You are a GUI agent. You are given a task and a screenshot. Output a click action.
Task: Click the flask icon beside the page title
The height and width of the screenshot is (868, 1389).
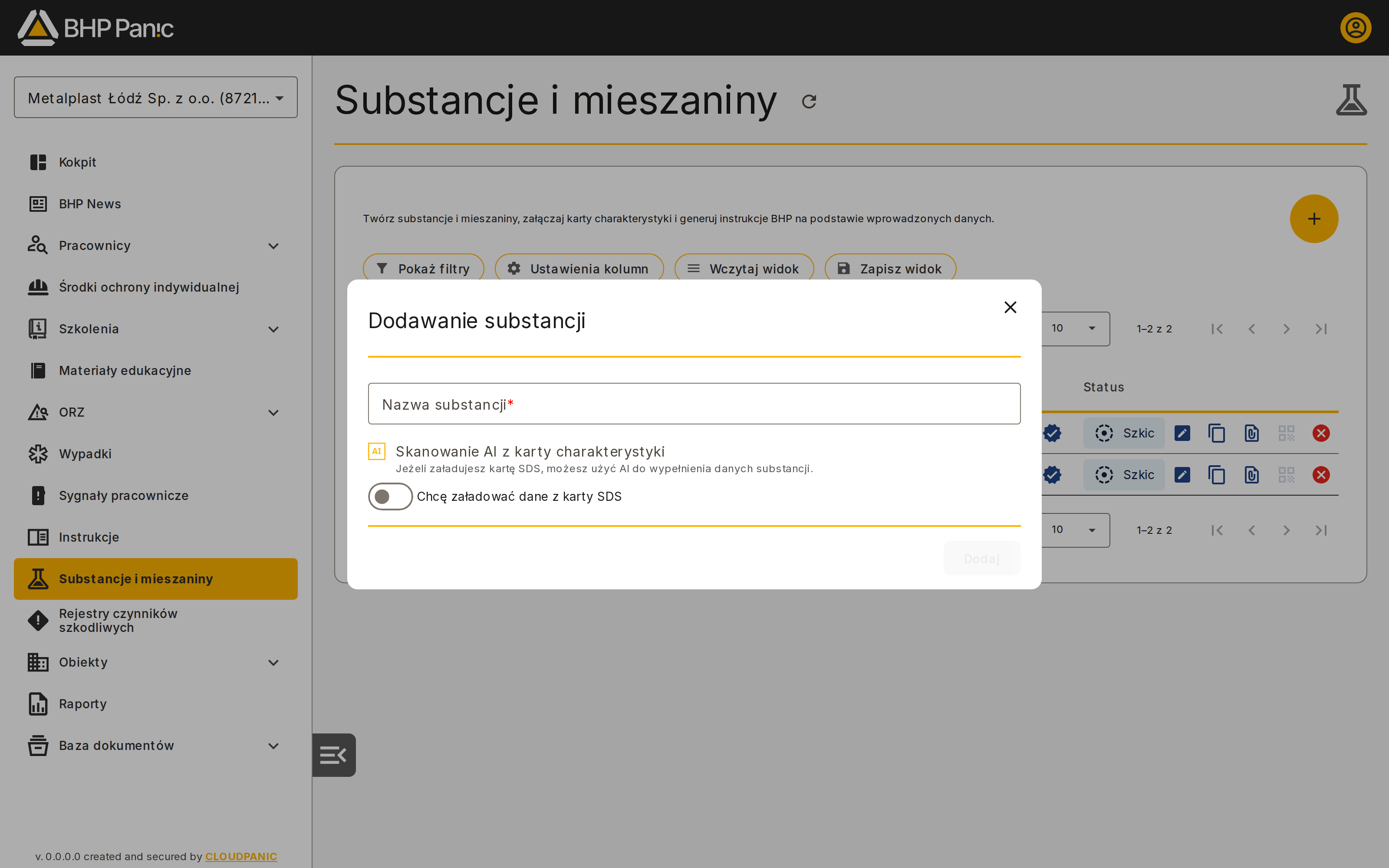[1351, 100]
